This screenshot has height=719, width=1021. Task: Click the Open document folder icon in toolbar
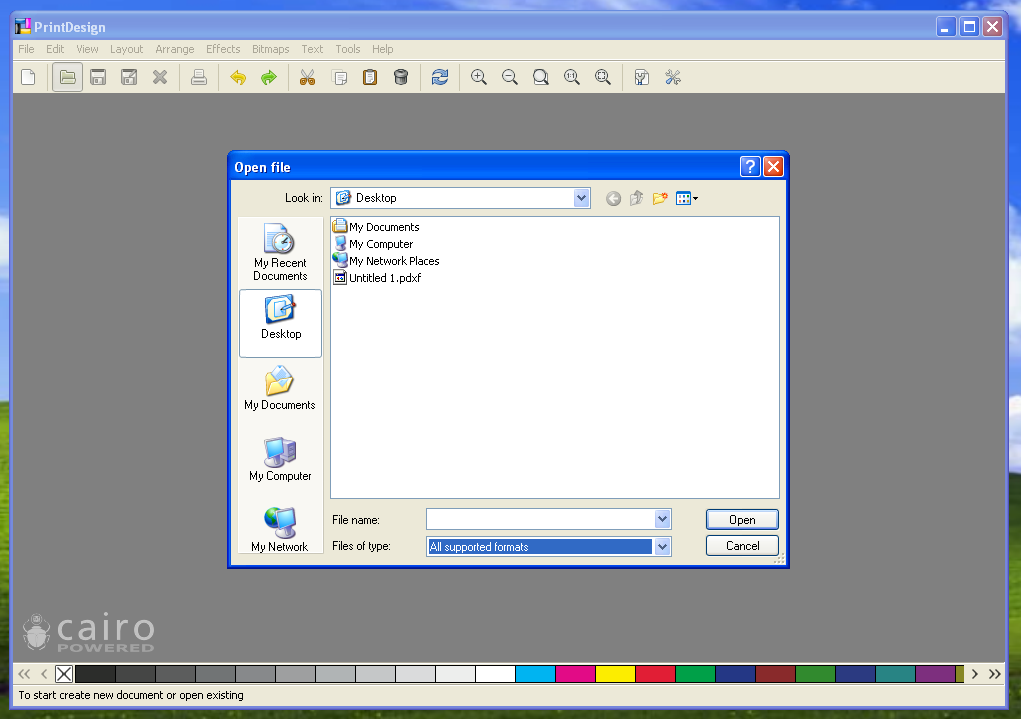pyautogui.click(x=67, y=78)
